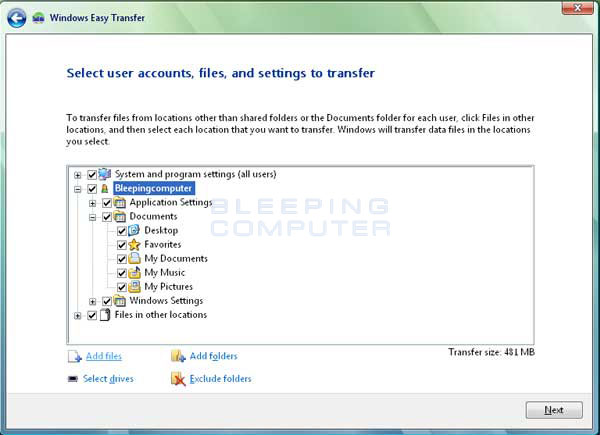Open the Select drives link
Screen dimensions: 600x435
pyautogui.click(x=108, y=379)
